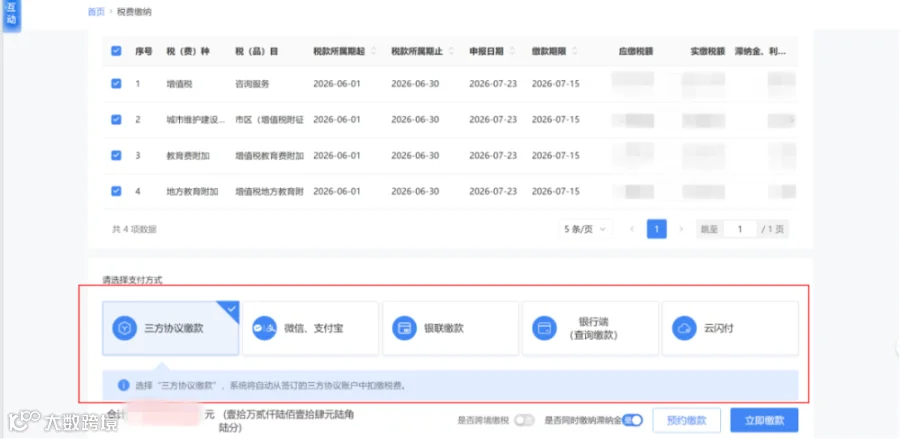Select 银行端（查询缴款） payment method
The width and height of the screenshot is (900, 439).
[591, 329]
